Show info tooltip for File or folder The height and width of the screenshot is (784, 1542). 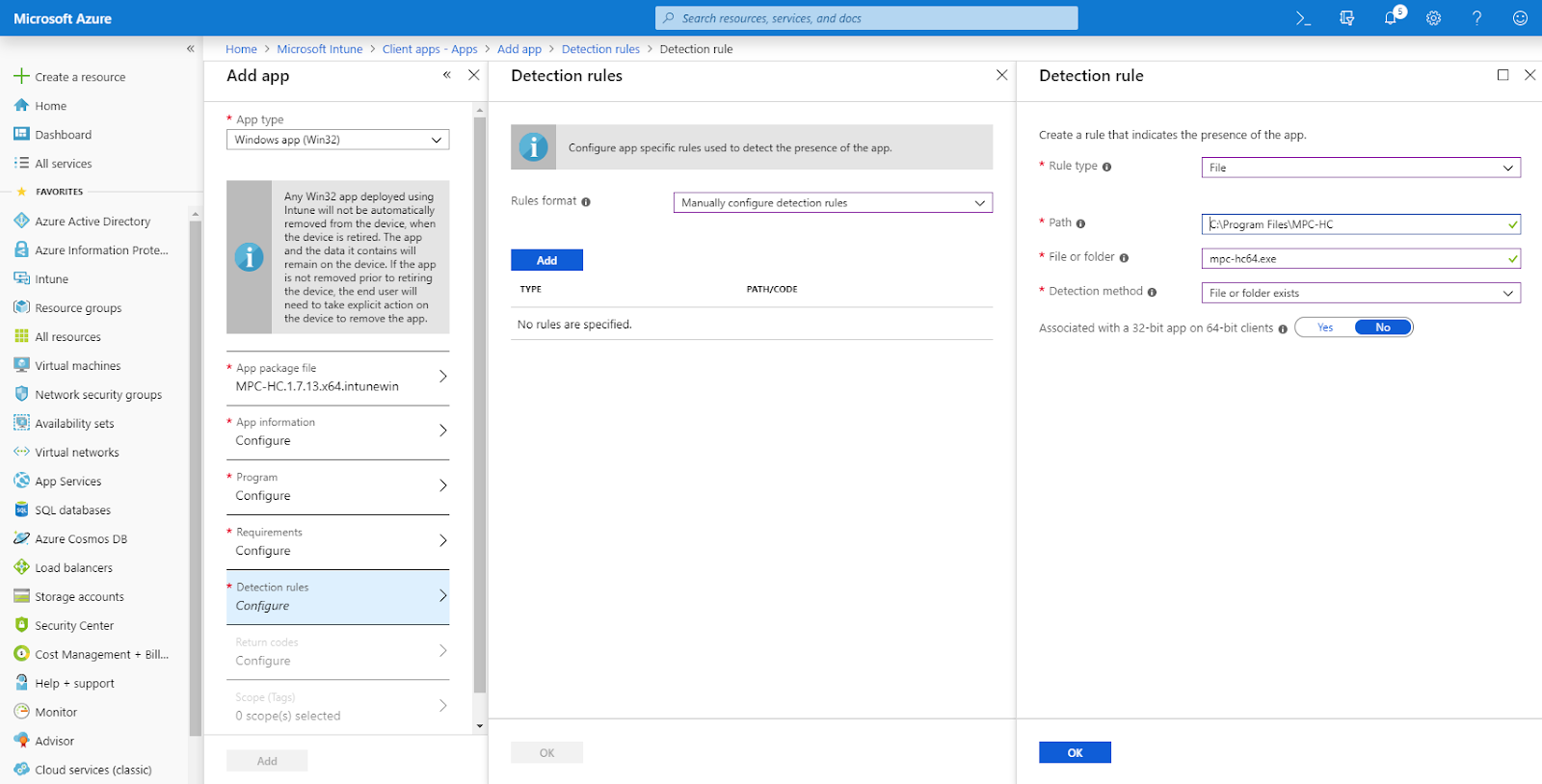pos(1124,257)
